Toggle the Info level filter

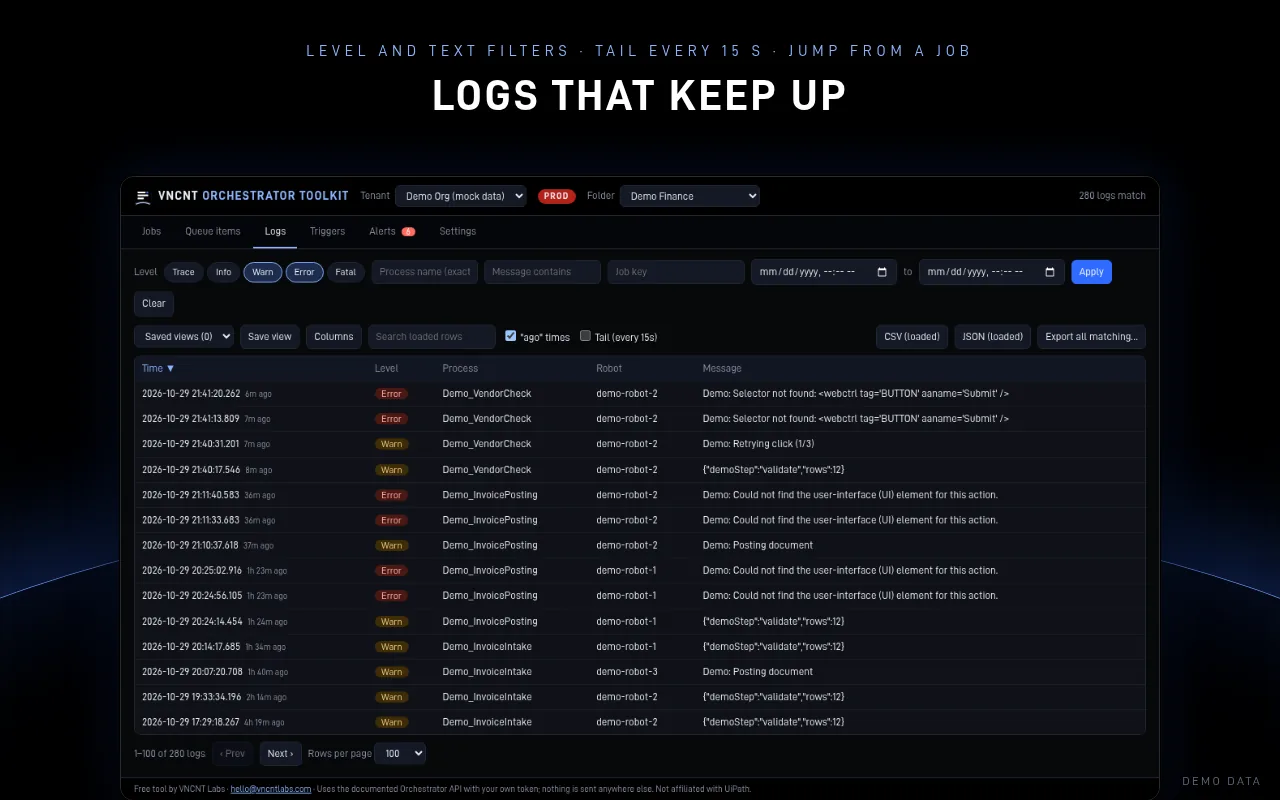(x=223, y=272)
